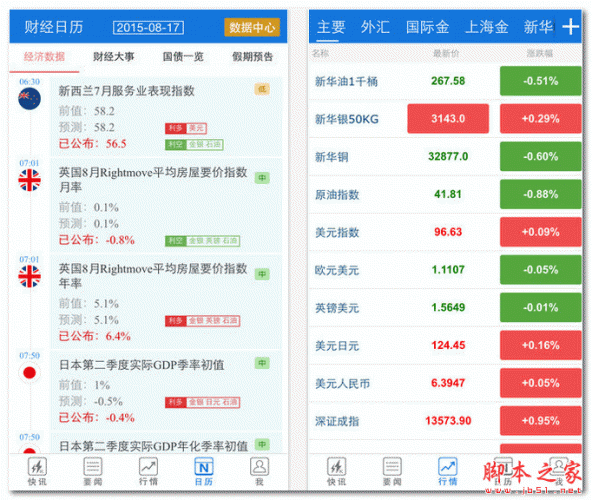
Task: Click the 利多 美元 tag
Action: tap(186, 128)
